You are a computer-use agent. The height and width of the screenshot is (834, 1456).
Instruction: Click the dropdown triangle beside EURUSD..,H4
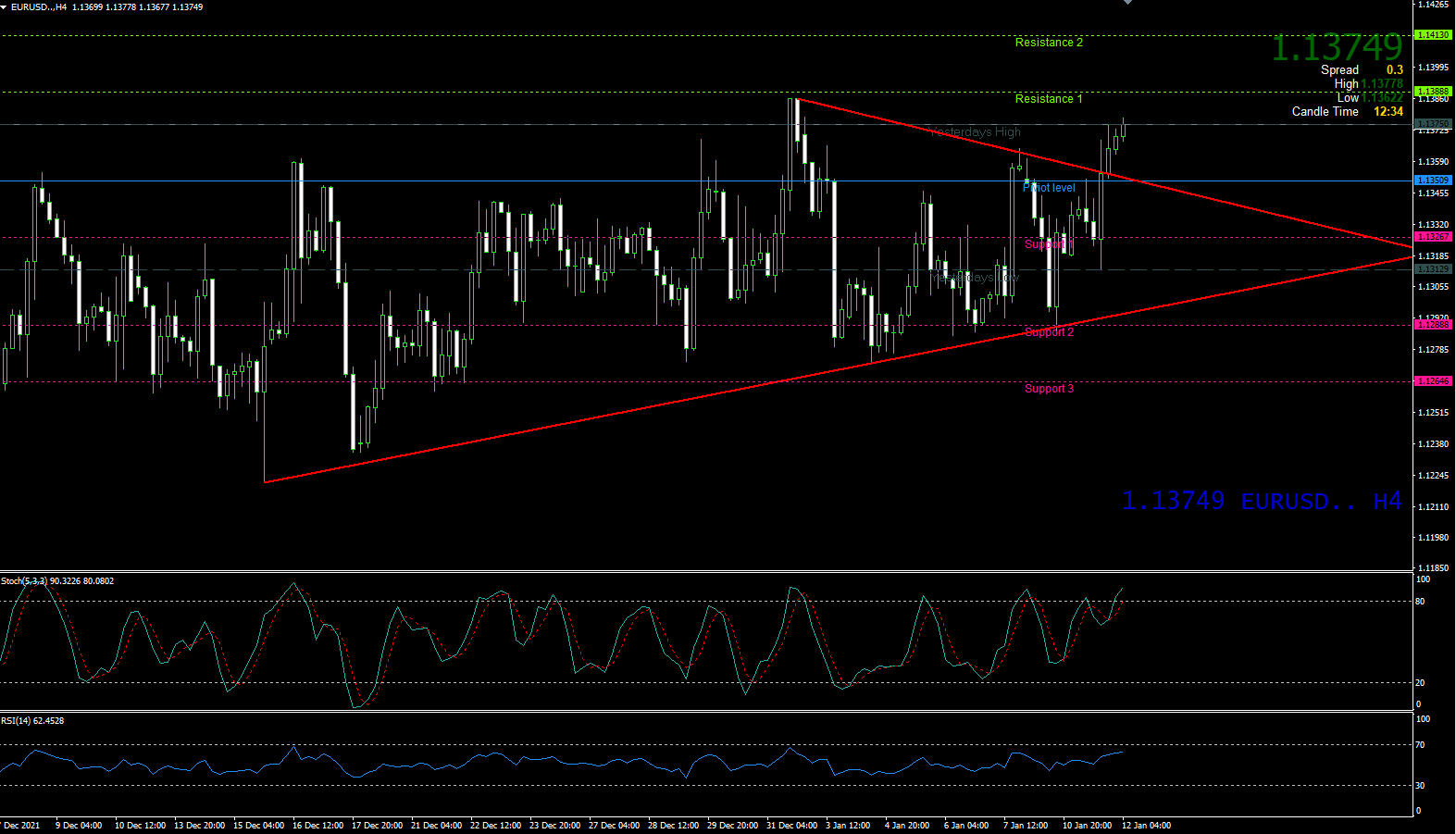click(5, 7)
